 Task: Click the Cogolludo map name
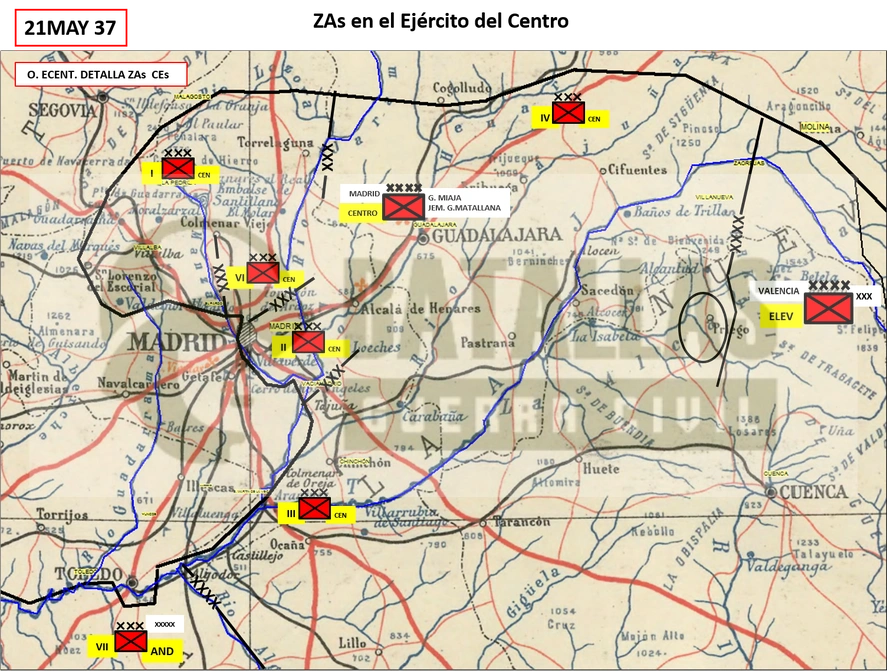pyautogui.click(x=462, y=88)
